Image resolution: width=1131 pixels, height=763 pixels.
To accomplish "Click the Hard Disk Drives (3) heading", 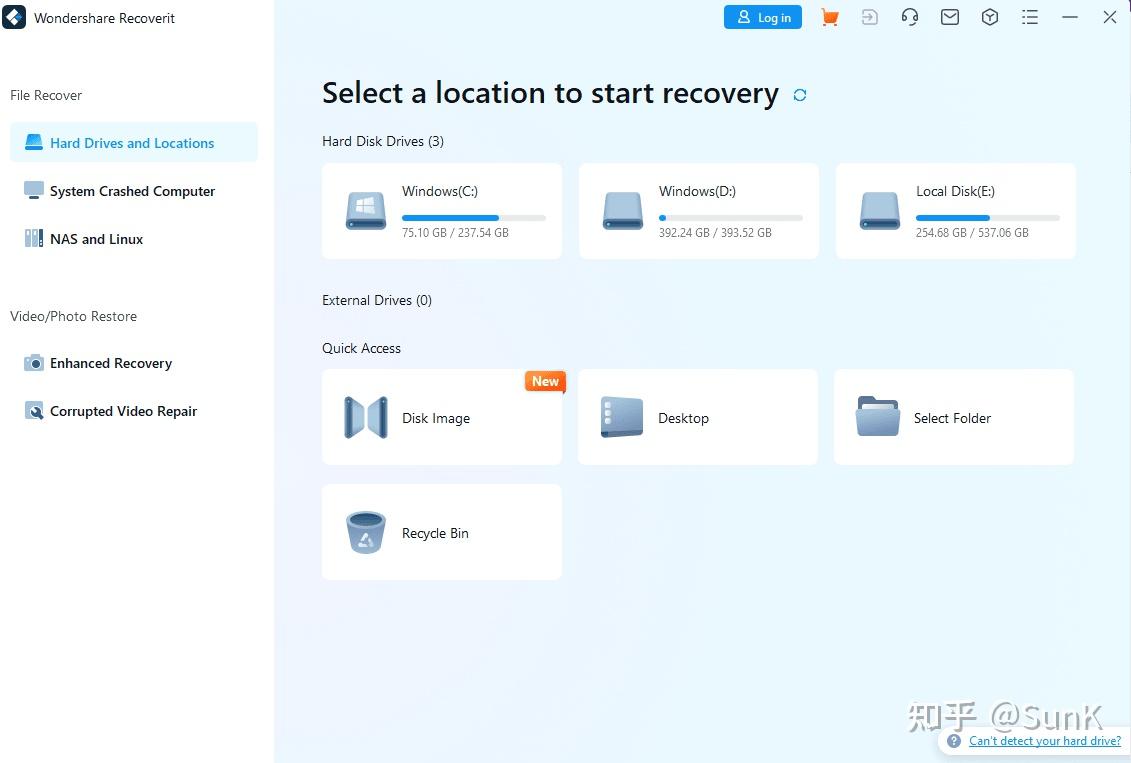I will [383, 141].
